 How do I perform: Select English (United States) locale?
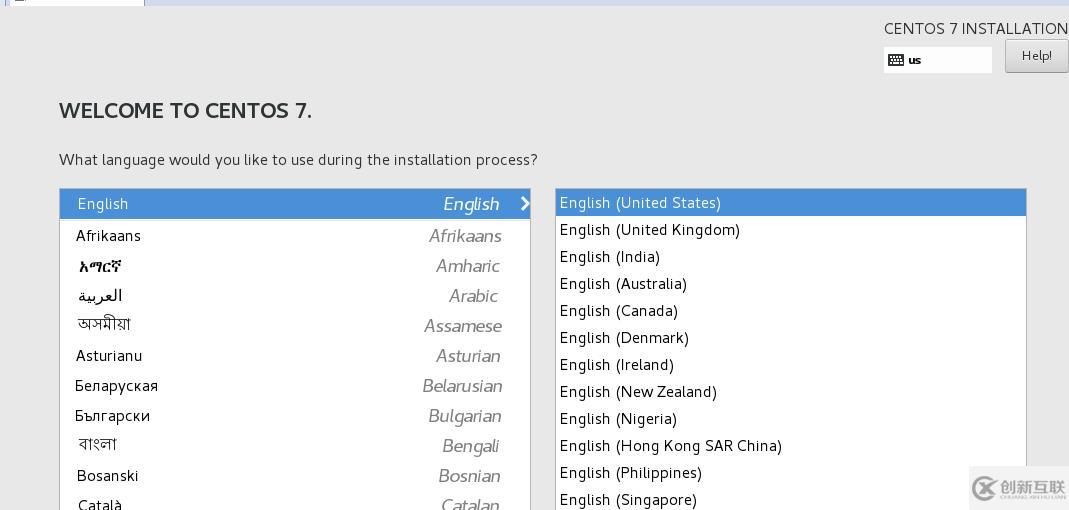pyautogui.click(x=791, y=202)
